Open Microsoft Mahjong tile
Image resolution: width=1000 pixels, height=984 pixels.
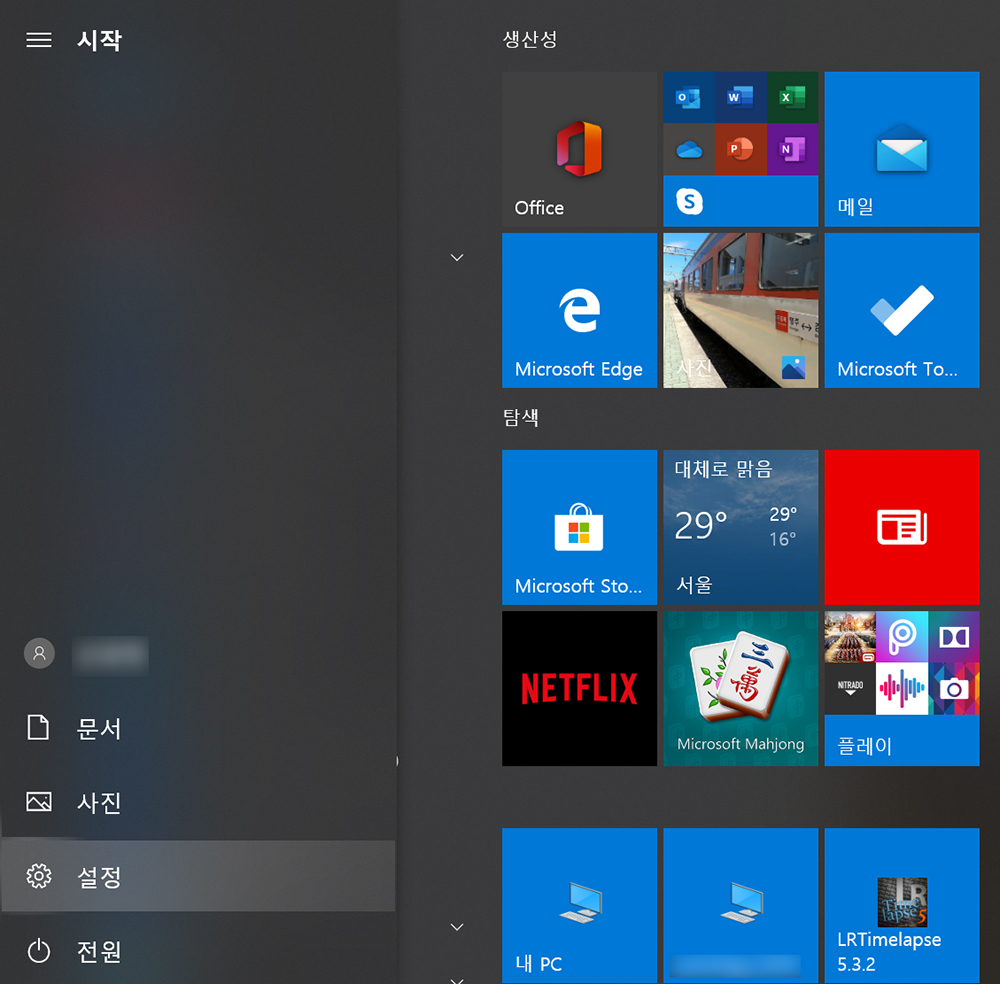(740, 689)
